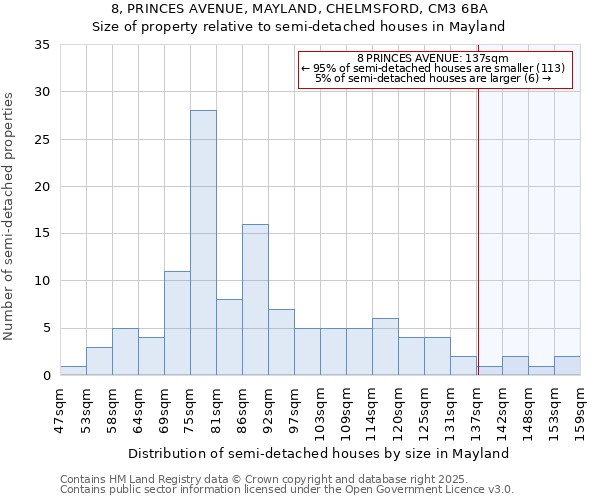
Task: Click the histogram bar starting at 86sqm
Action: (x=256, y=300)
